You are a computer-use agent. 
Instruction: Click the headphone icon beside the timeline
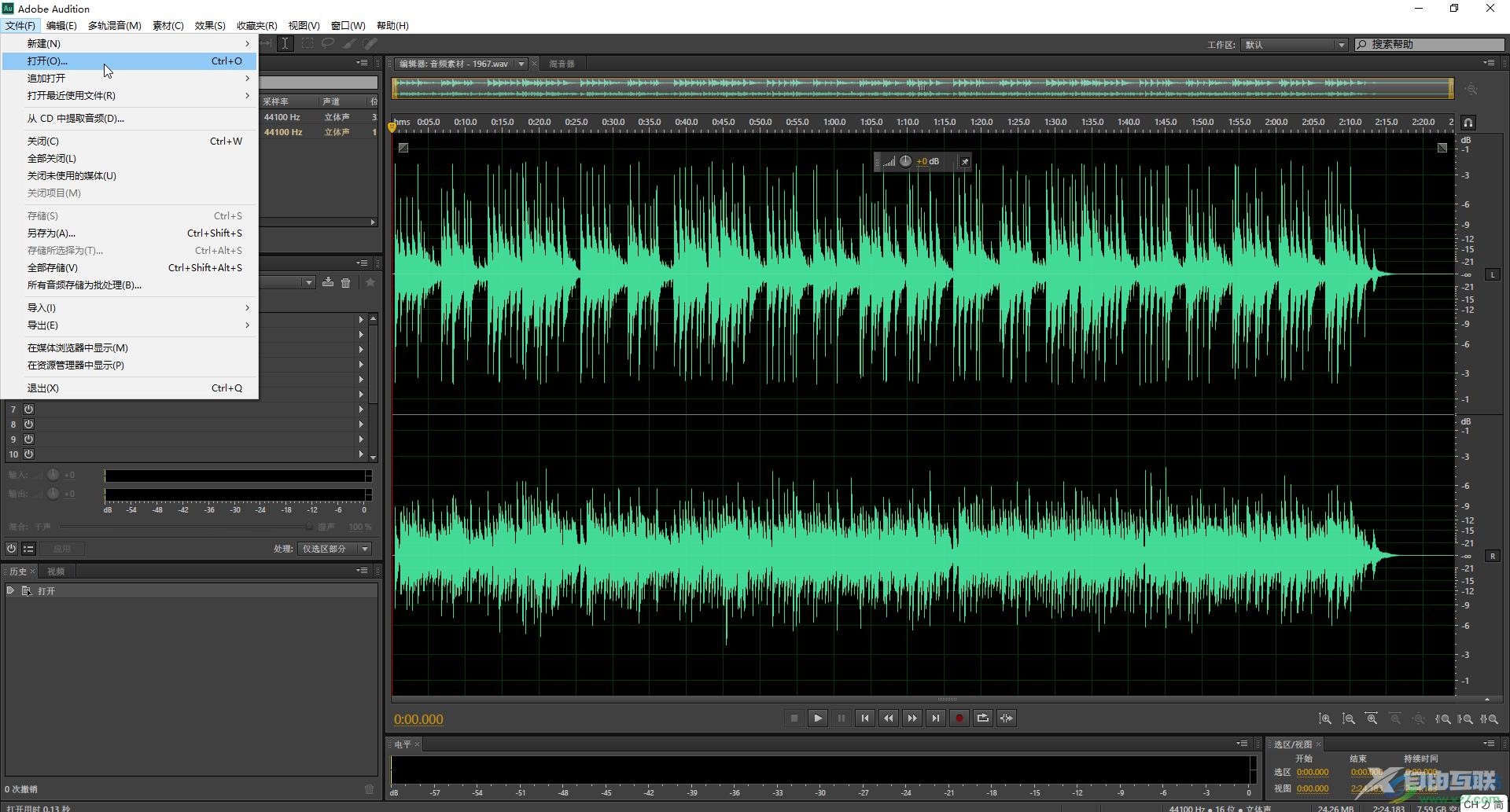(x=1468, y=123)
